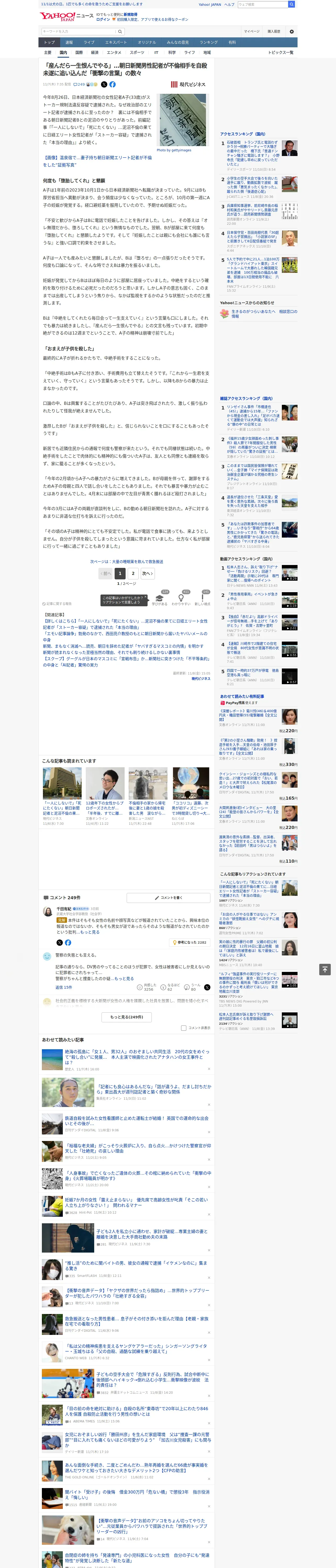Select the エキスパート navigation tab

click(116, 43)
